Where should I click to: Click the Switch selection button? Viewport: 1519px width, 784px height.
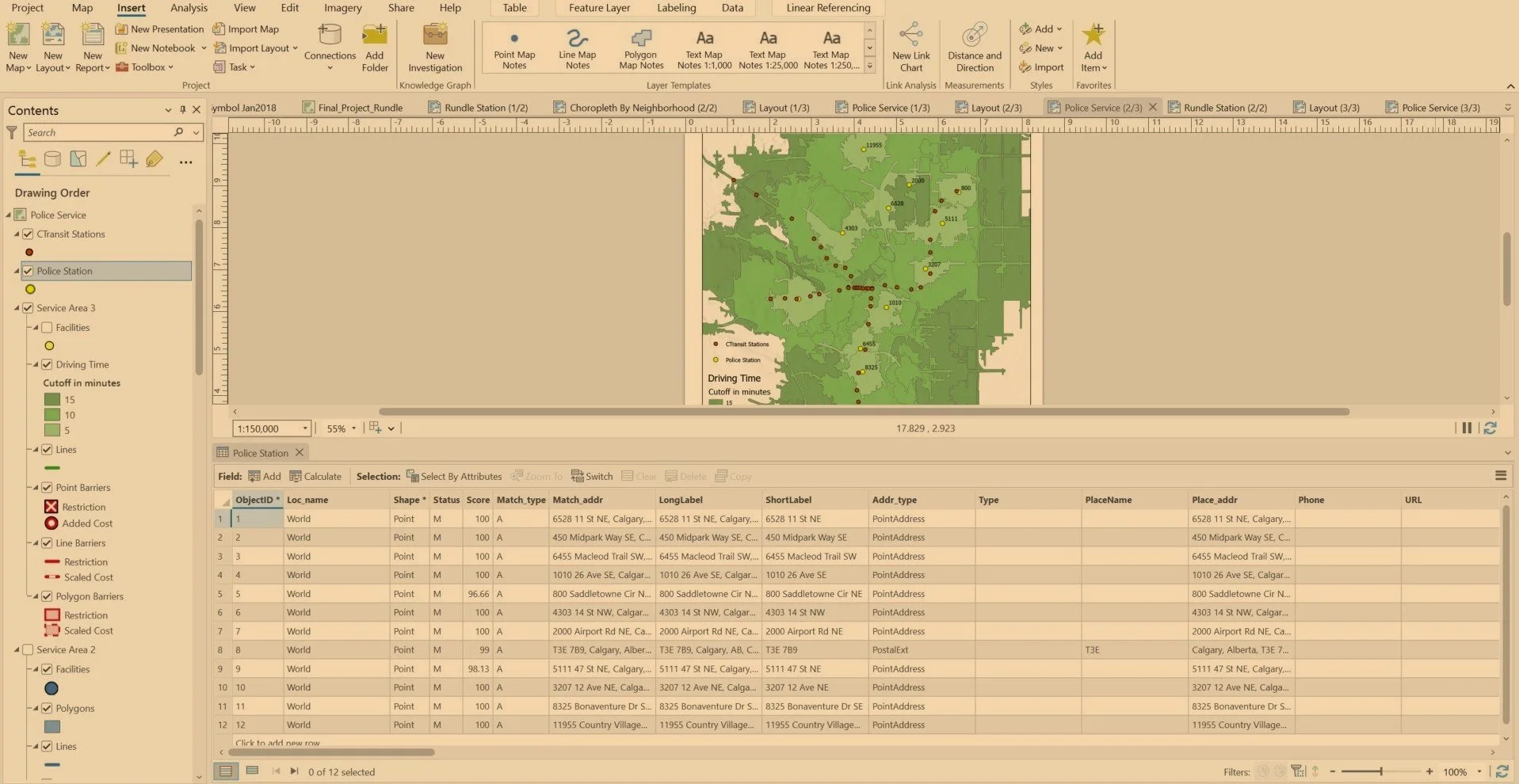coord(591,476)
